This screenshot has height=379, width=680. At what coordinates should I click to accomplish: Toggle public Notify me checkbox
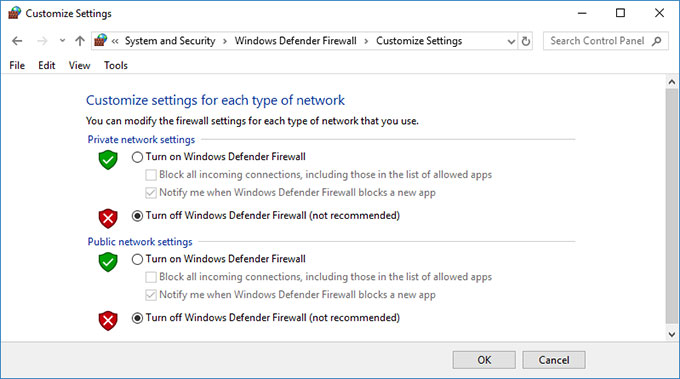coord(151,295)
